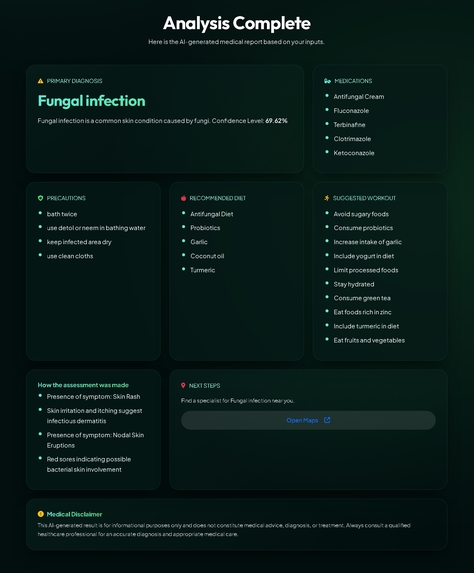Image resolution: width=474 pixels, height=573 pixels.
Task: Click 'Presence of symptom: Skin Rash'
Action: 93,396
